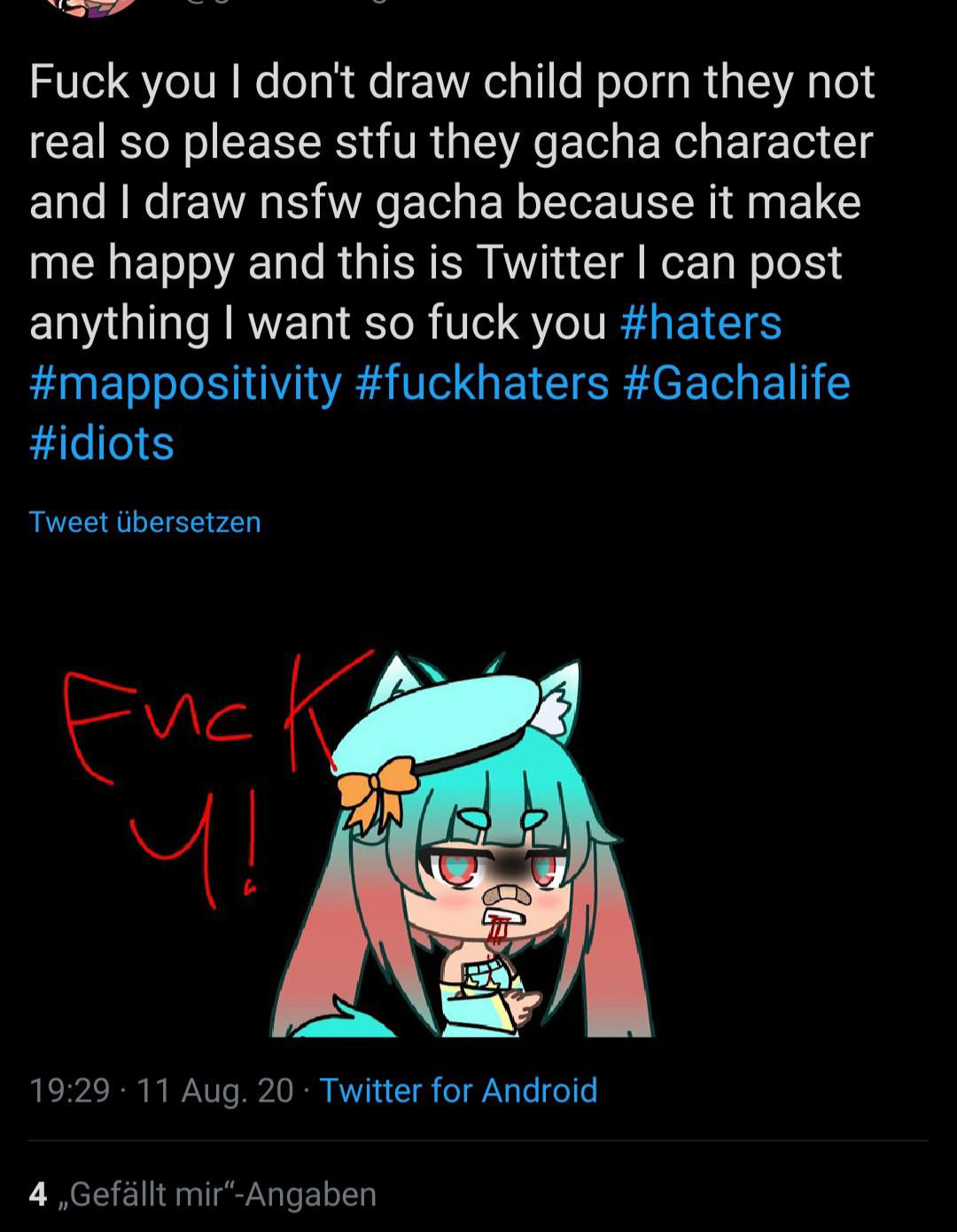
Task: Click the orange bow on the character
Action: [377, 787]
